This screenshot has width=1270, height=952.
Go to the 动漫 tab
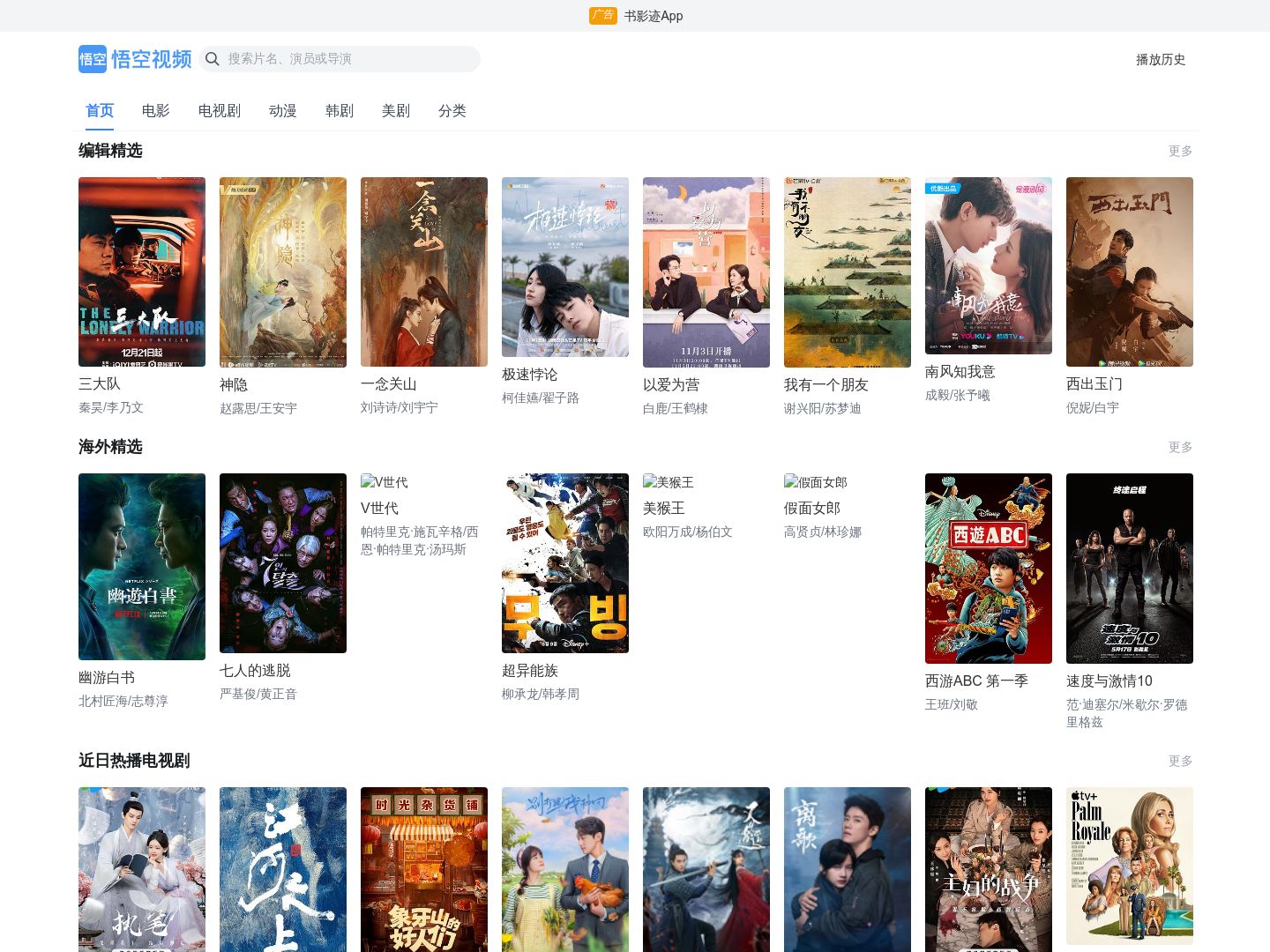[283, 110]
